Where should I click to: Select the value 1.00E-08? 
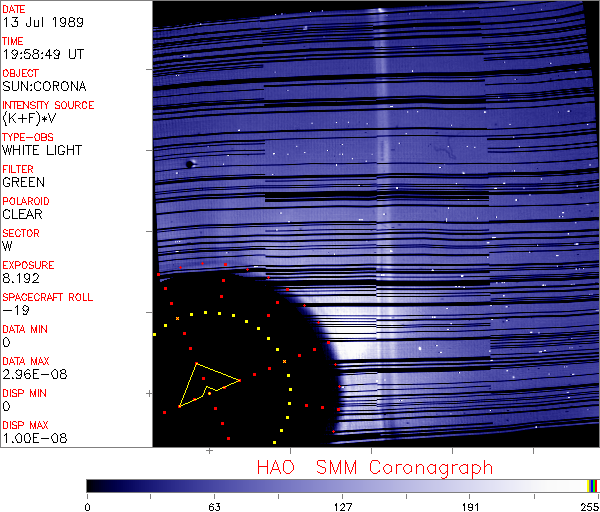[35, 438]
